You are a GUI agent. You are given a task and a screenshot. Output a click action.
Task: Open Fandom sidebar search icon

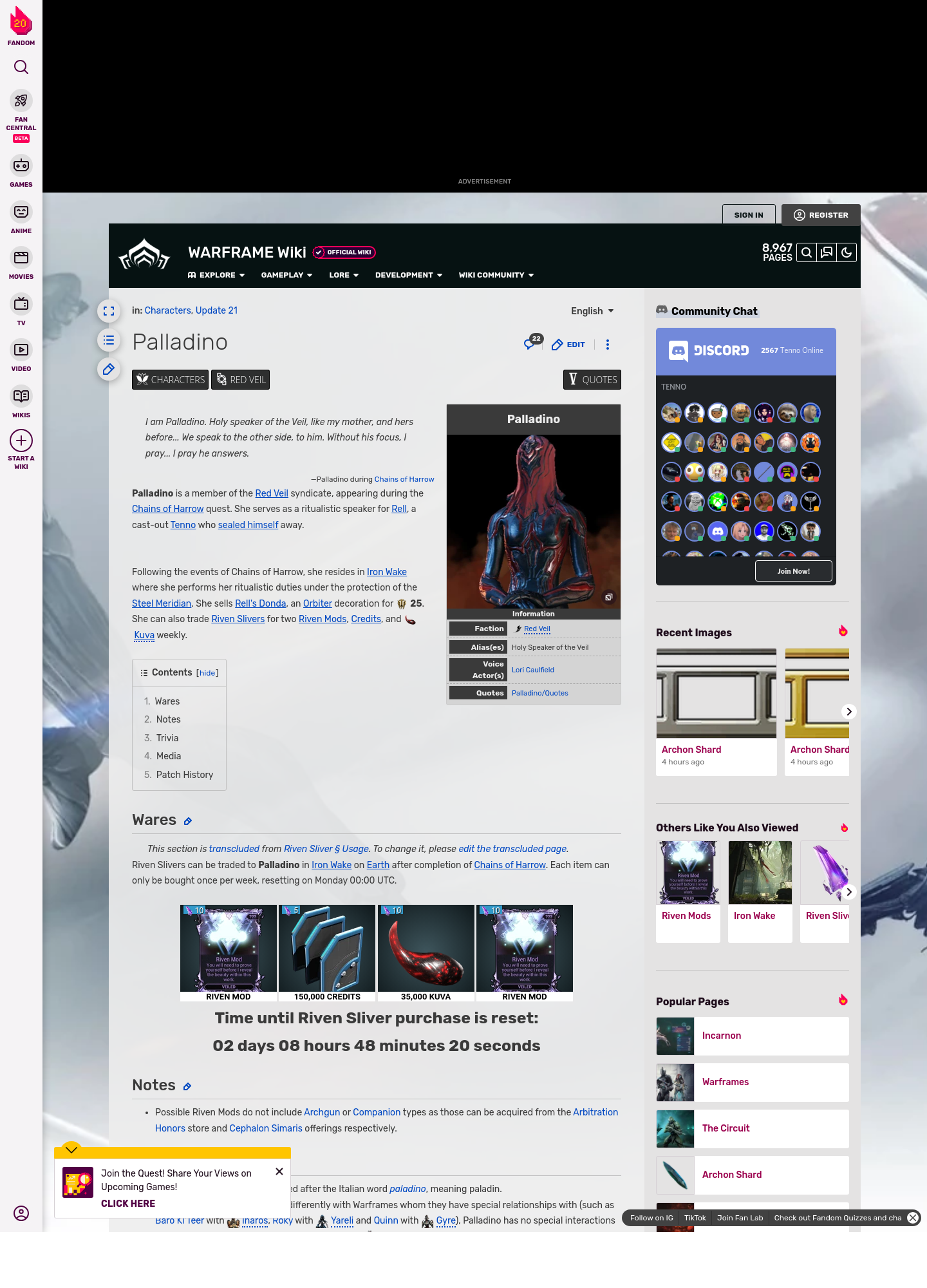coord(21,67)
